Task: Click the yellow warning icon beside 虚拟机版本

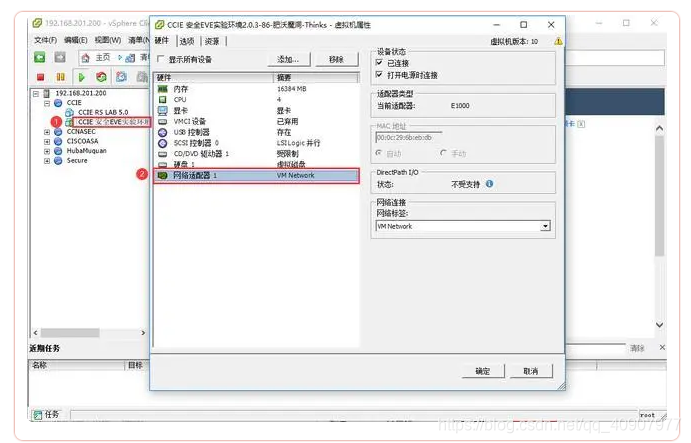Action: coord(558,41)
